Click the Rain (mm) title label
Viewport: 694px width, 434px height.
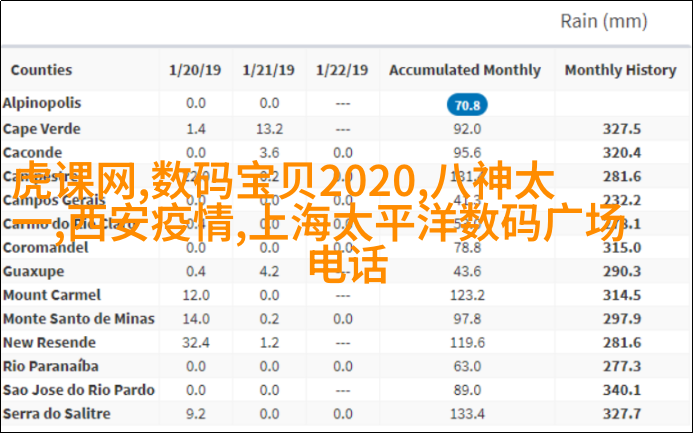pyautogui.click(x=604, y=21)
